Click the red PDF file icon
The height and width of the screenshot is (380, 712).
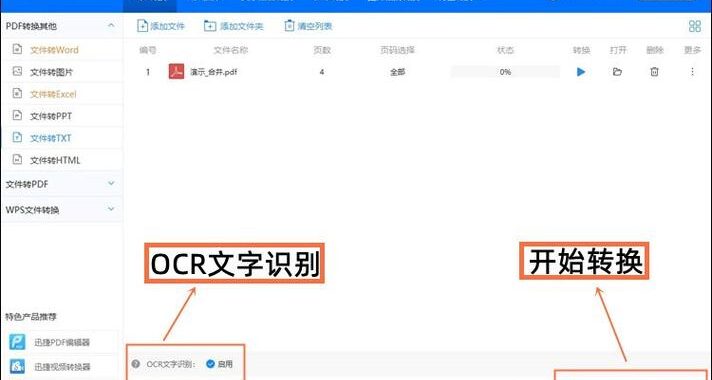176,71
